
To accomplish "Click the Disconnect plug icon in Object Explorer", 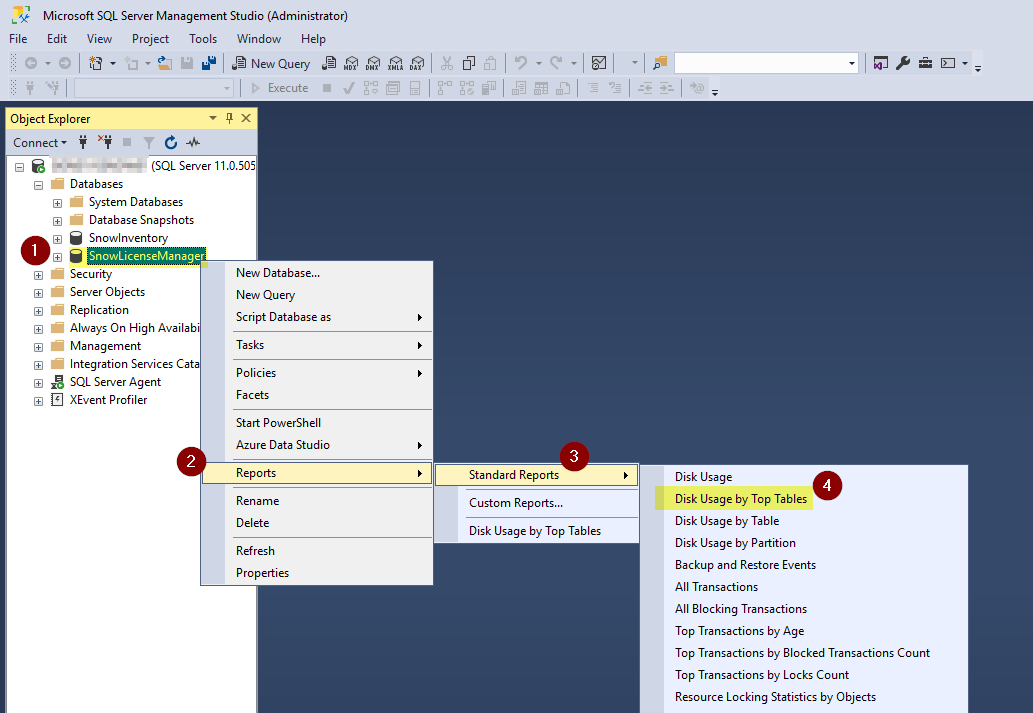I will pyautogui.click(x=105, y=142).
